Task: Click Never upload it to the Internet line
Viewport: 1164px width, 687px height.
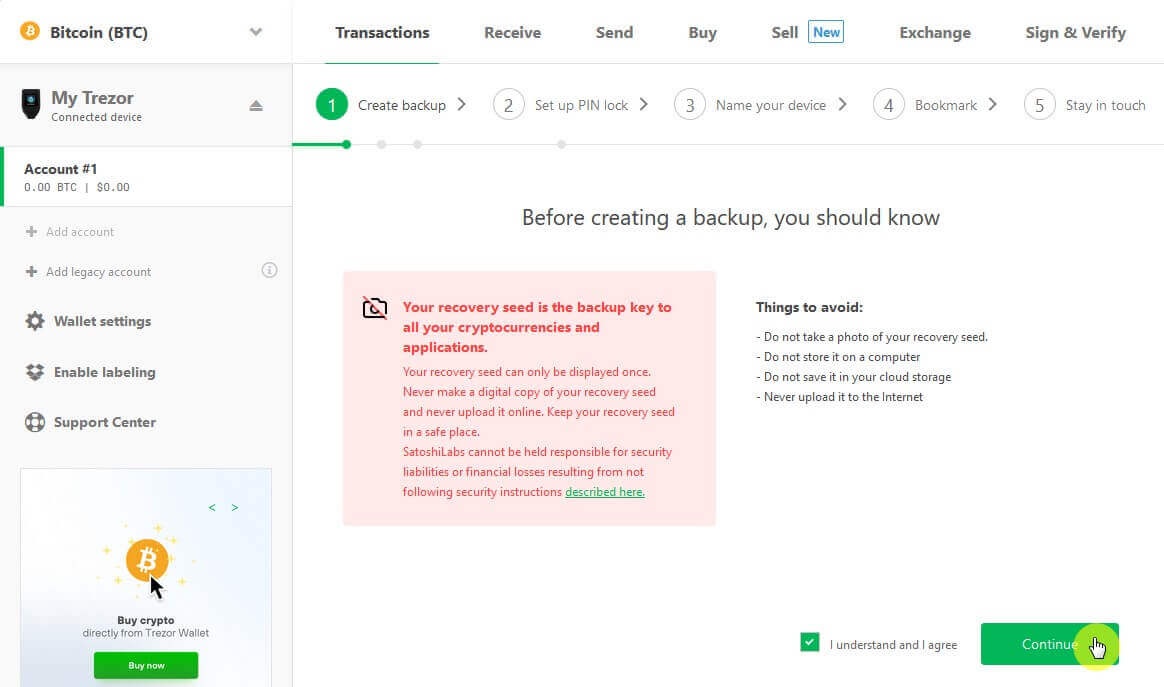Action: (840, 397)
